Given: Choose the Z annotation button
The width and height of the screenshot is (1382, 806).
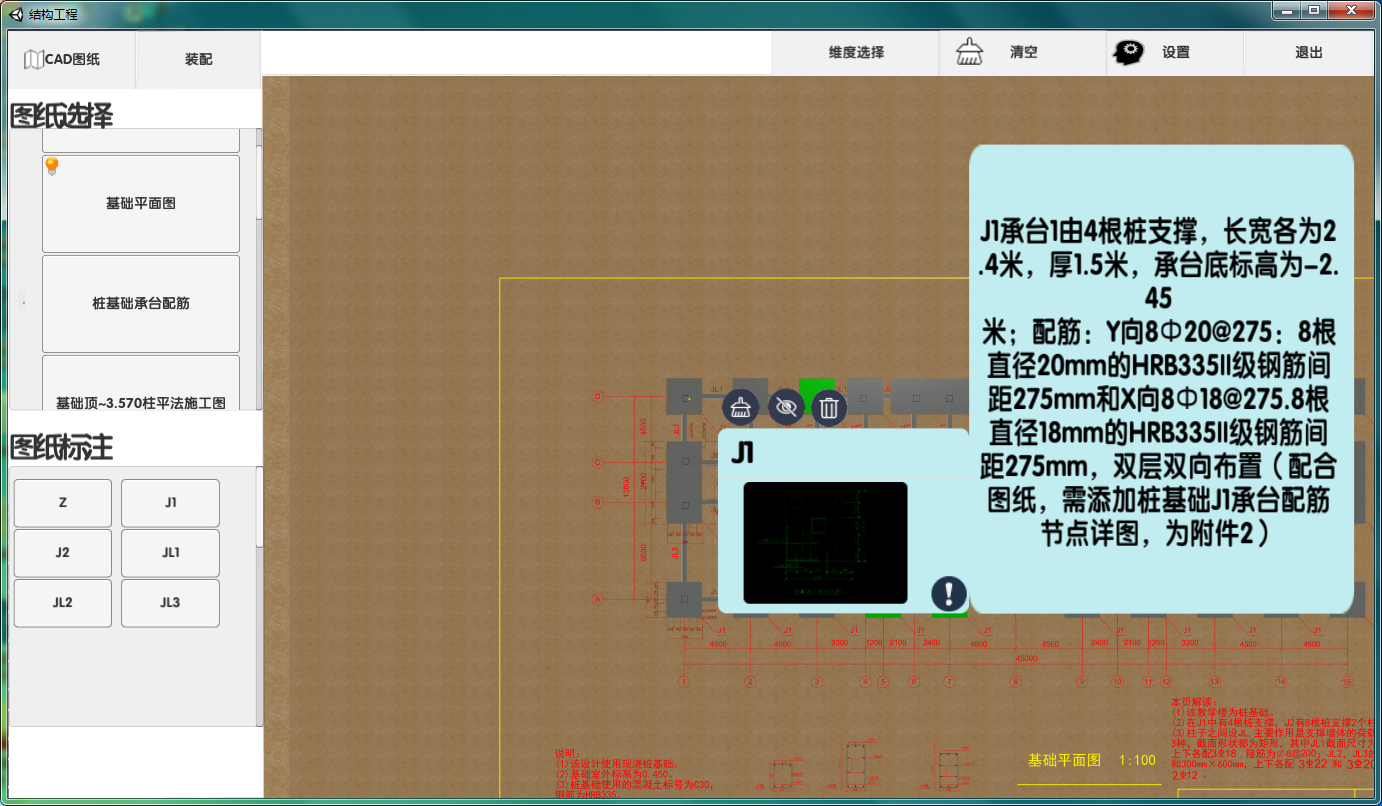Looking at the screenshot, I should [63, 503].
